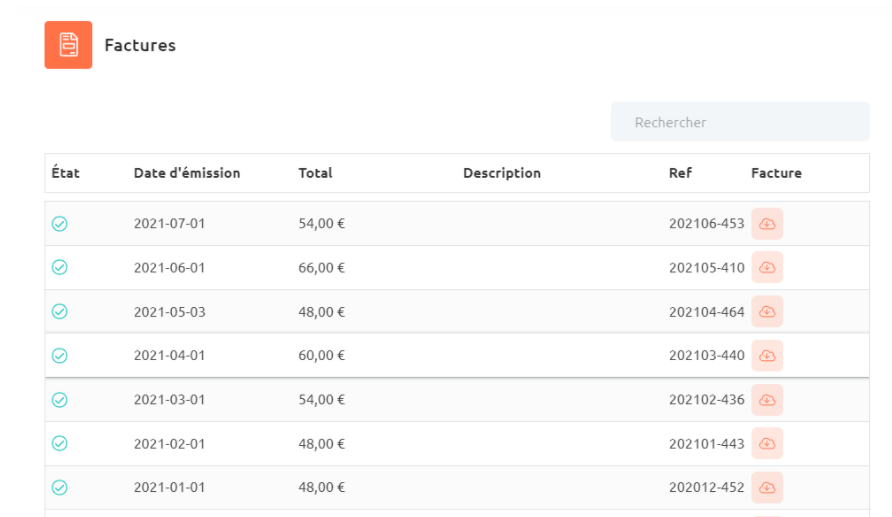Click paid status icon for 2021-01-01
892x517 pixels.
pyautogui.click(x=60, y=487)
